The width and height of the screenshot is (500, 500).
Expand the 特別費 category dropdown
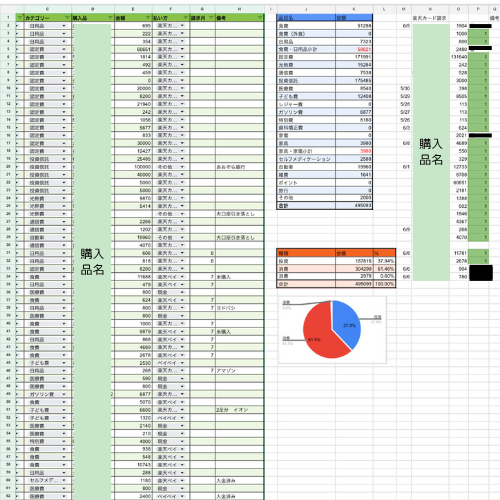coord(64,441)
